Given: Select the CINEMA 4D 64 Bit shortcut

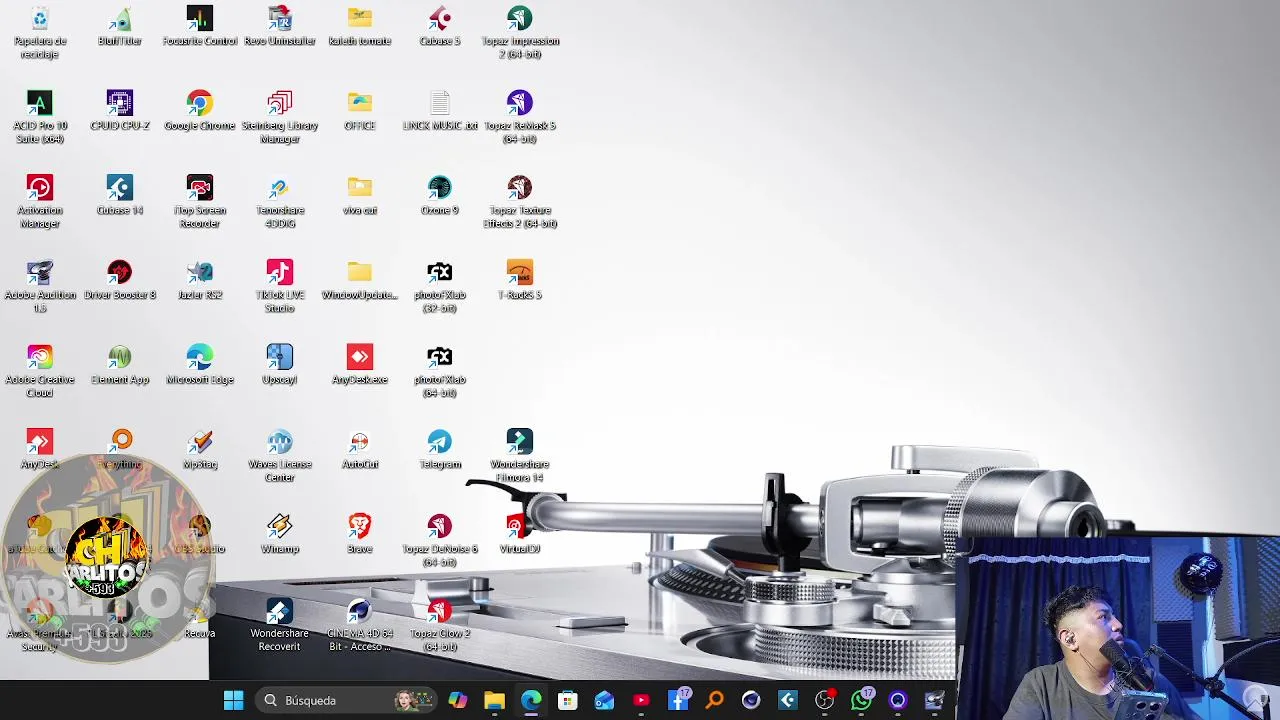Looking at the screenshot, I should pos(360,625).
